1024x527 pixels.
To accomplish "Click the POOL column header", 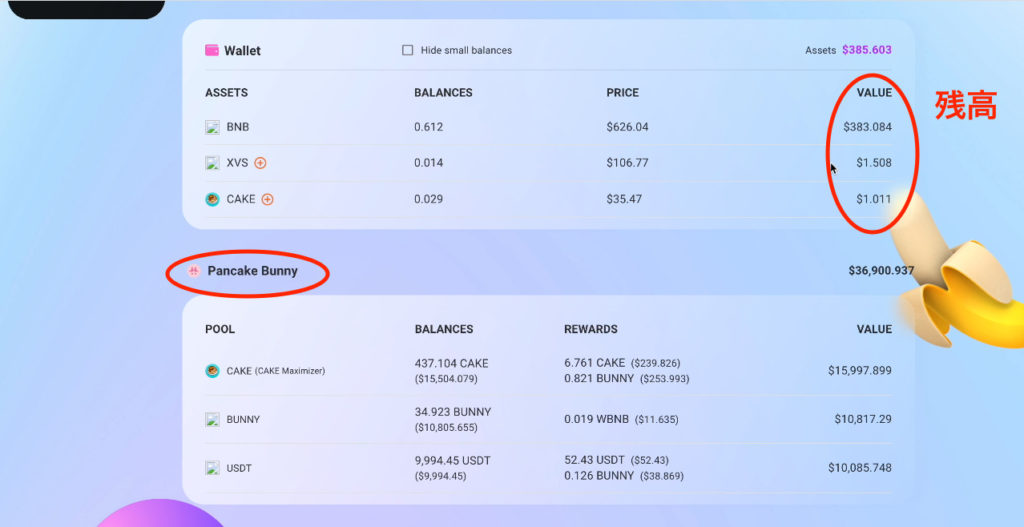I will pyautogui.click(x=220, y=329).
